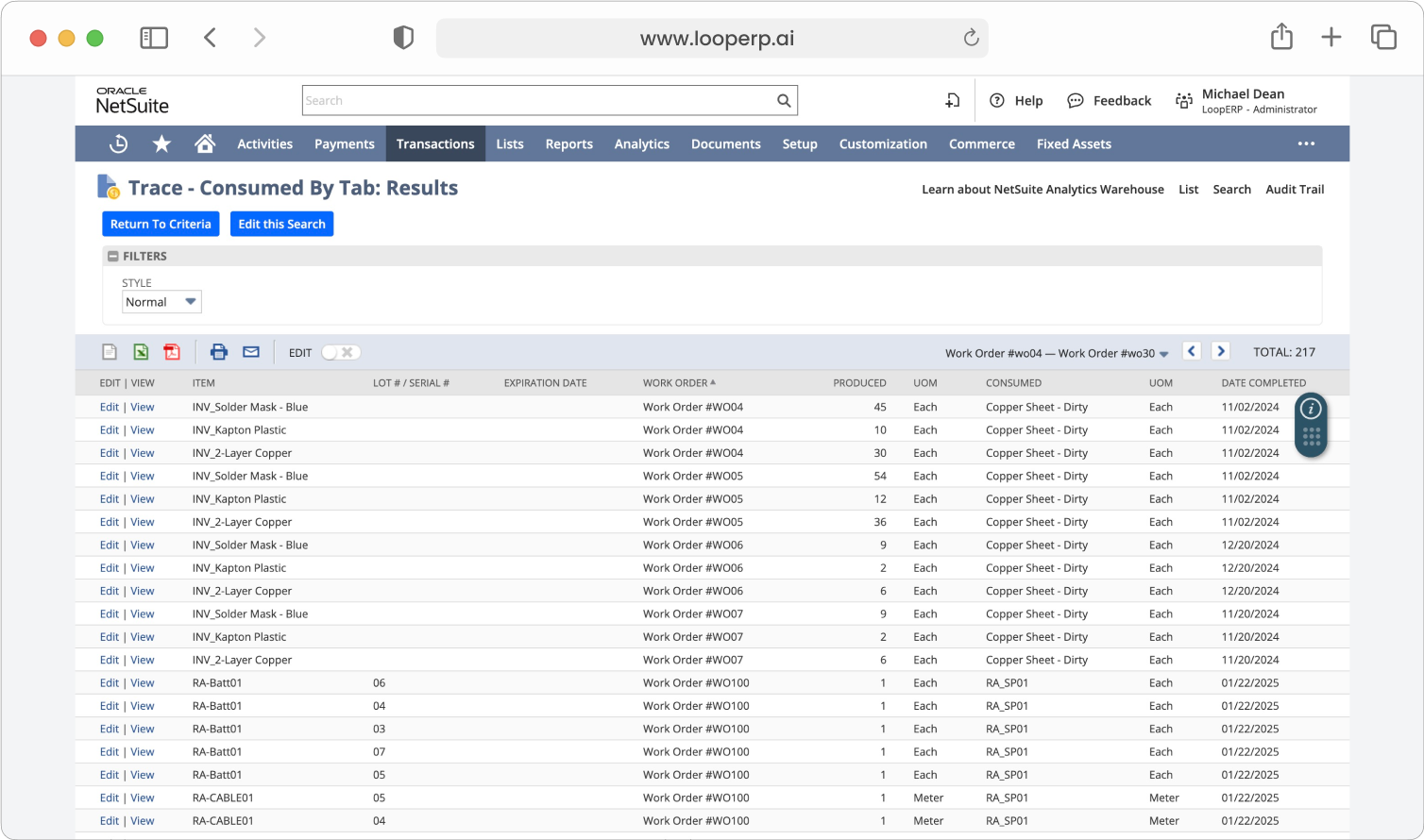The width and height of the screenshot is (1424, 840).
Task: Open Learn about NetSuite Analytics Warehouse link
Action: [1043, 190]
